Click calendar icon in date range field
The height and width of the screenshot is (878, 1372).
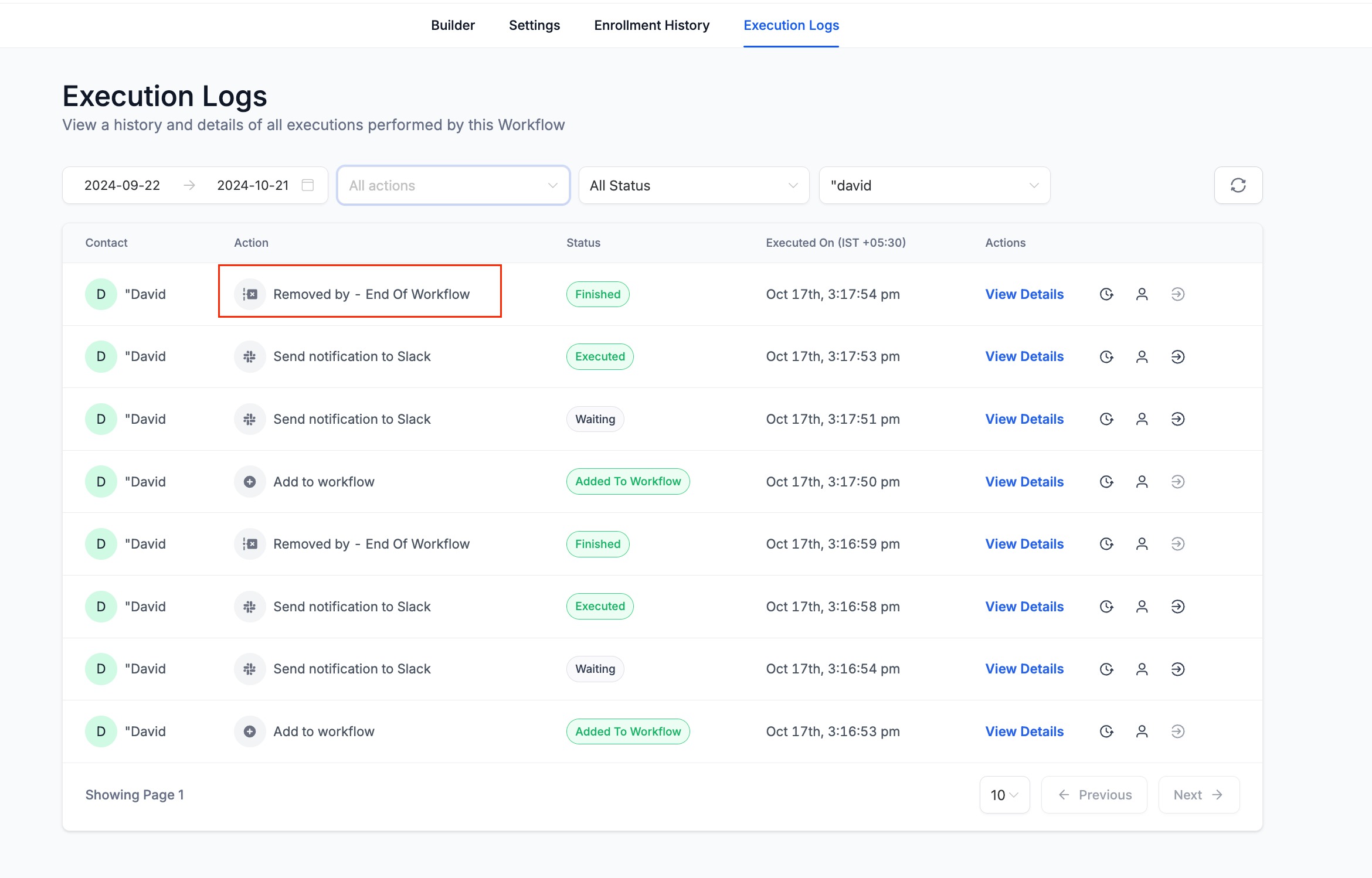click(x=307, y=185)
